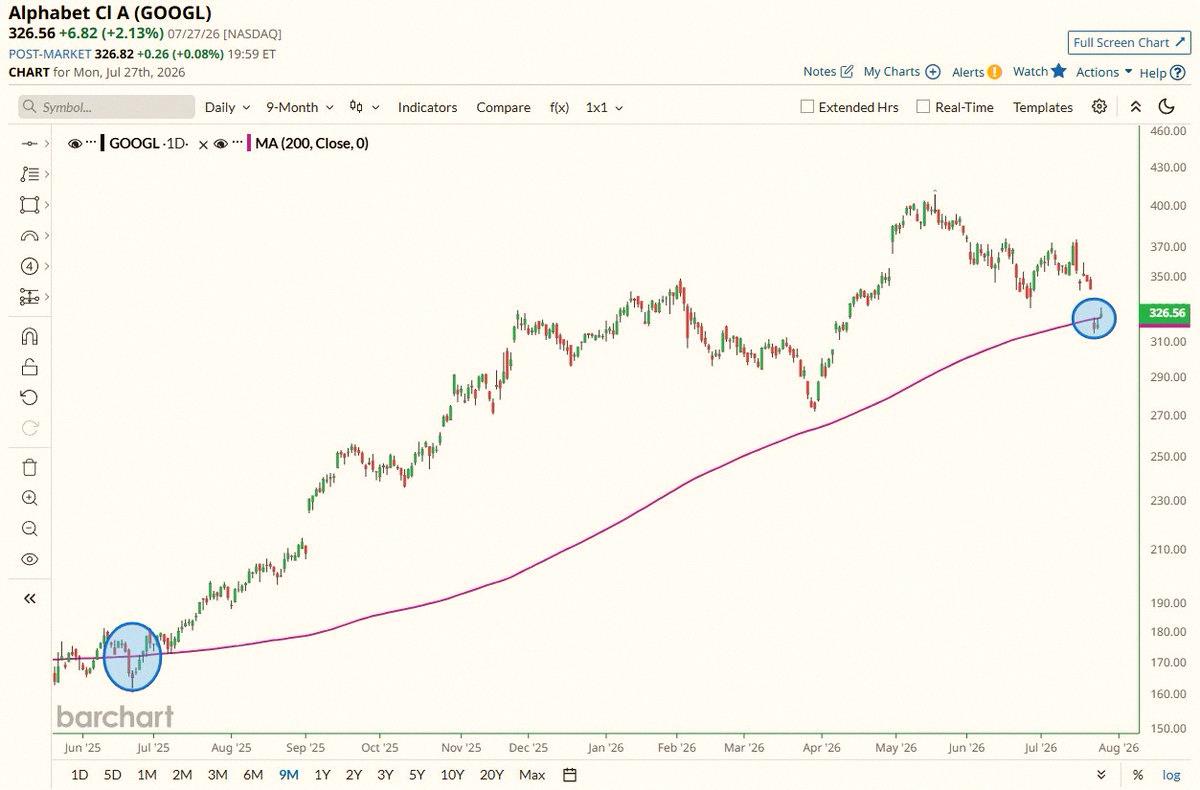Open GOOGL series options ellipsis
The image size is (1200, 790).
click(91, 143)
